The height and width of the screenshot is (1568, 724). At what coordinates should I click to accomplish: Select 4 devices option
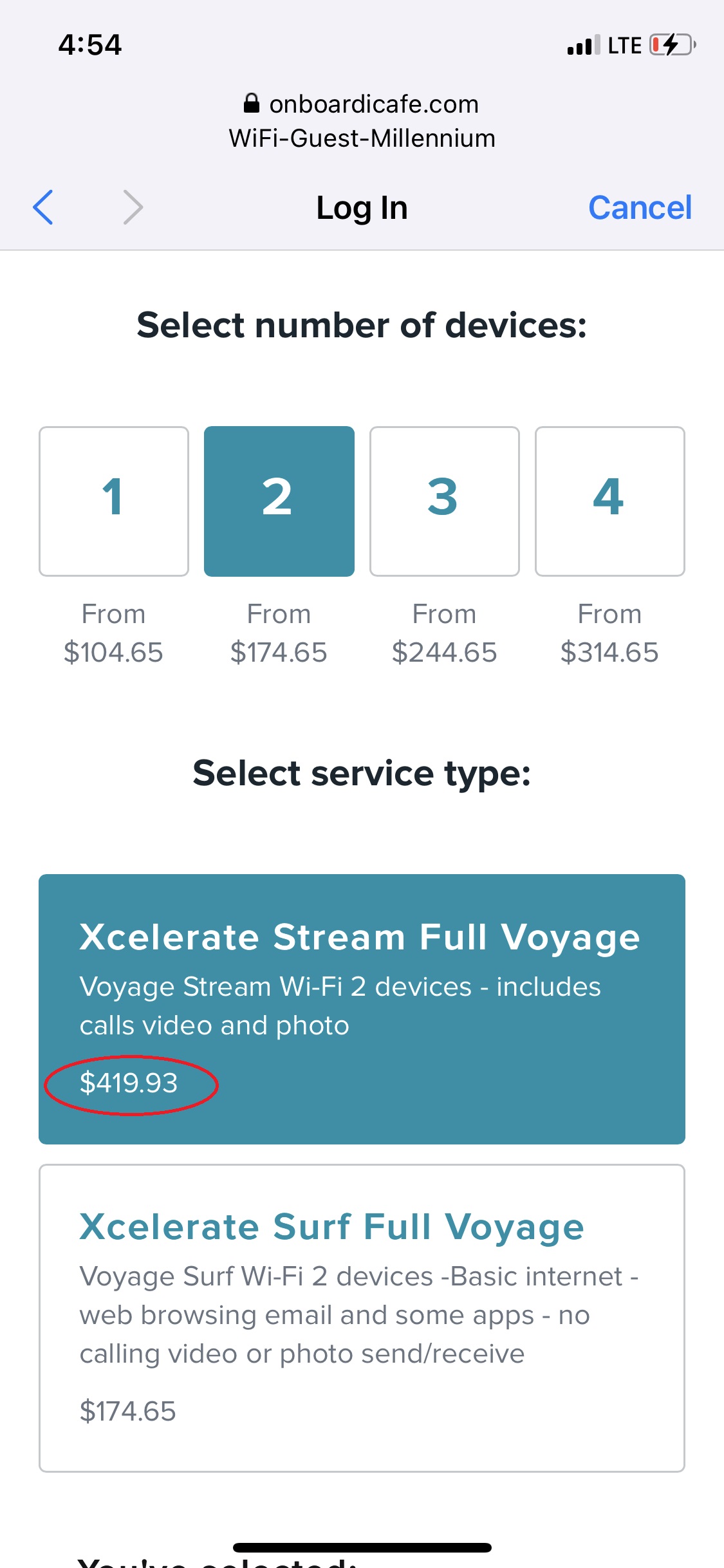[610, 501]
